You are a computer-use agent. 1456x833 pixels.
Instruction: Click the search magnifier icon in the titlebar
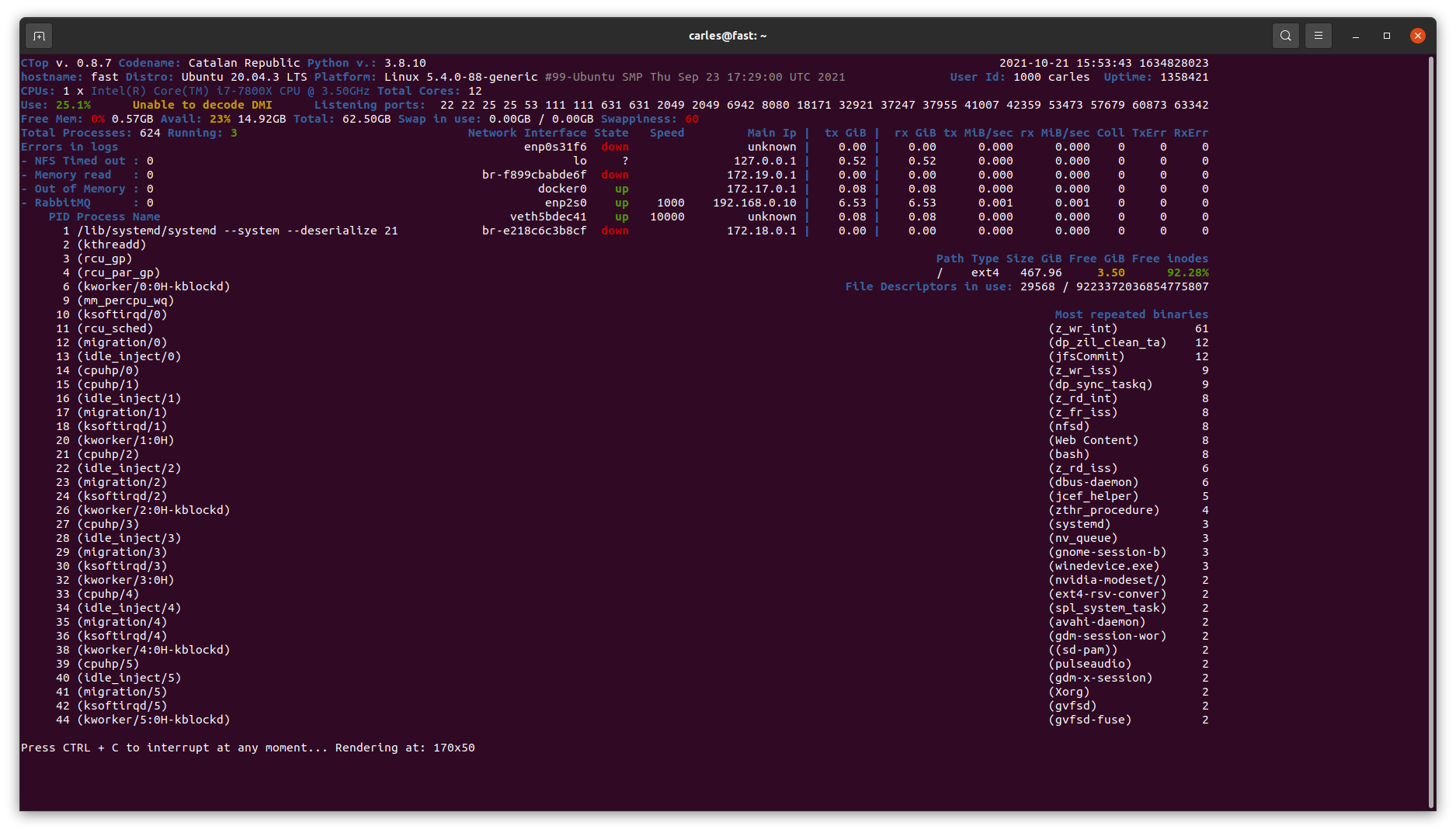point(1285,36)
